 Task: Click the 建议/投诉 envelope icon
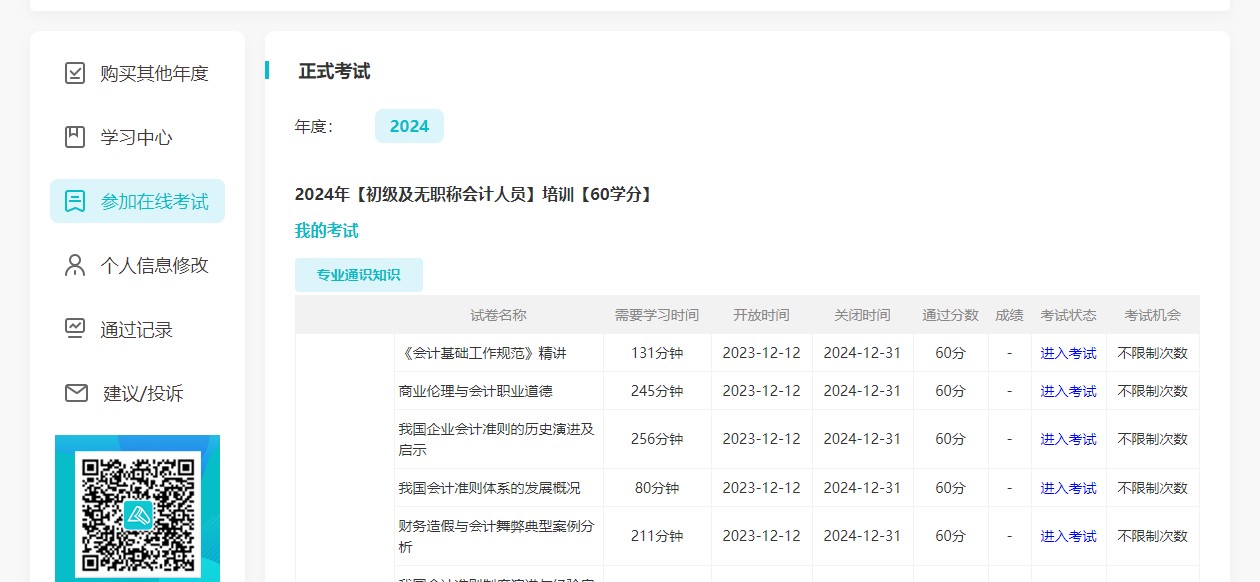pyautogui.click(x=76, y=393)
